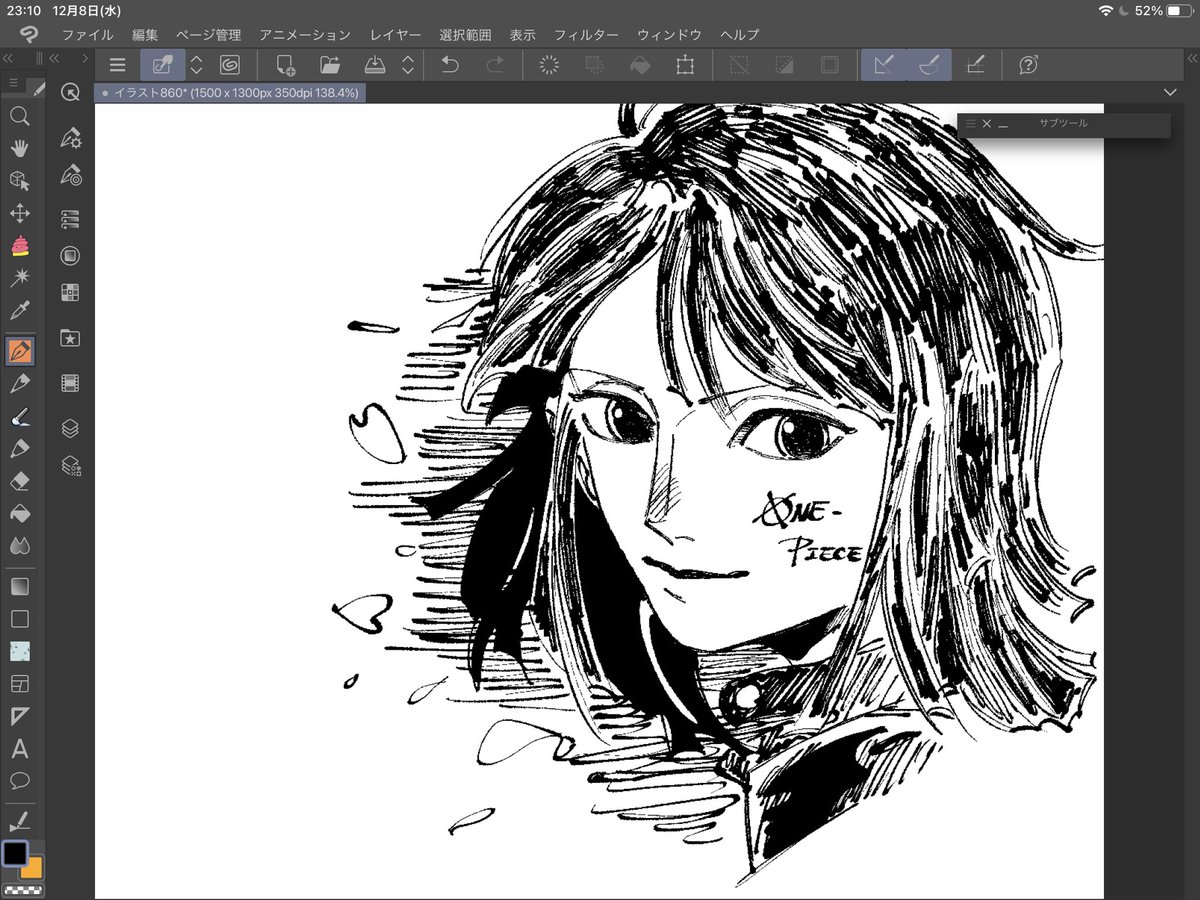Undo the last stroke
Screen dimensions: 1200x900
(450, 65)
